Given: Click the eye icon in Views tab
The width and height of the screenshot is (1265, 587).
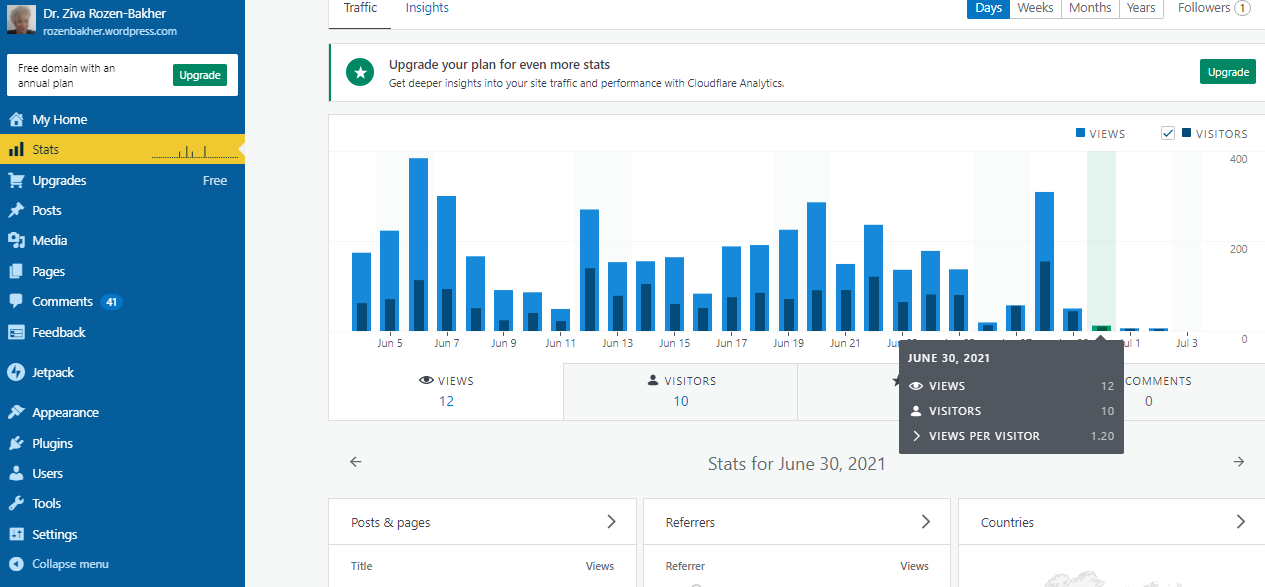Looking at the screenshot, I should point(426,381).
